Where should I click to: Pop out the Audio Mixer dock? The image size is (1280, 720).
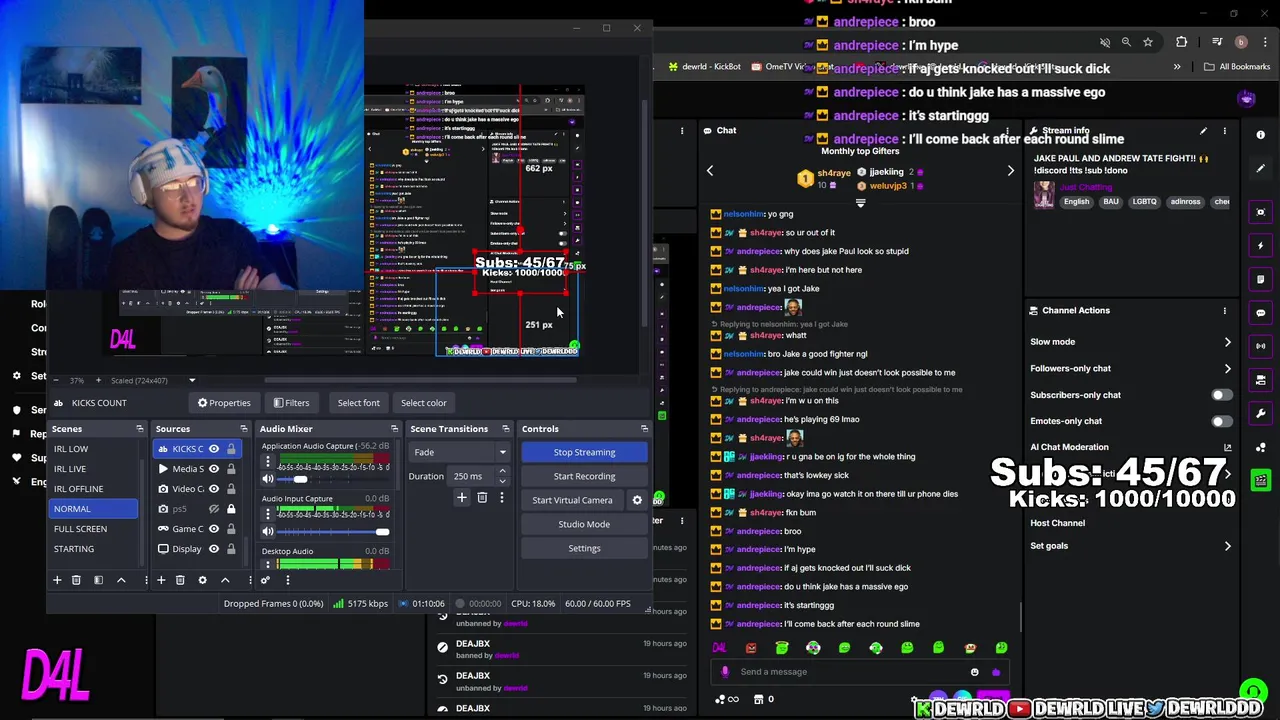394,429
